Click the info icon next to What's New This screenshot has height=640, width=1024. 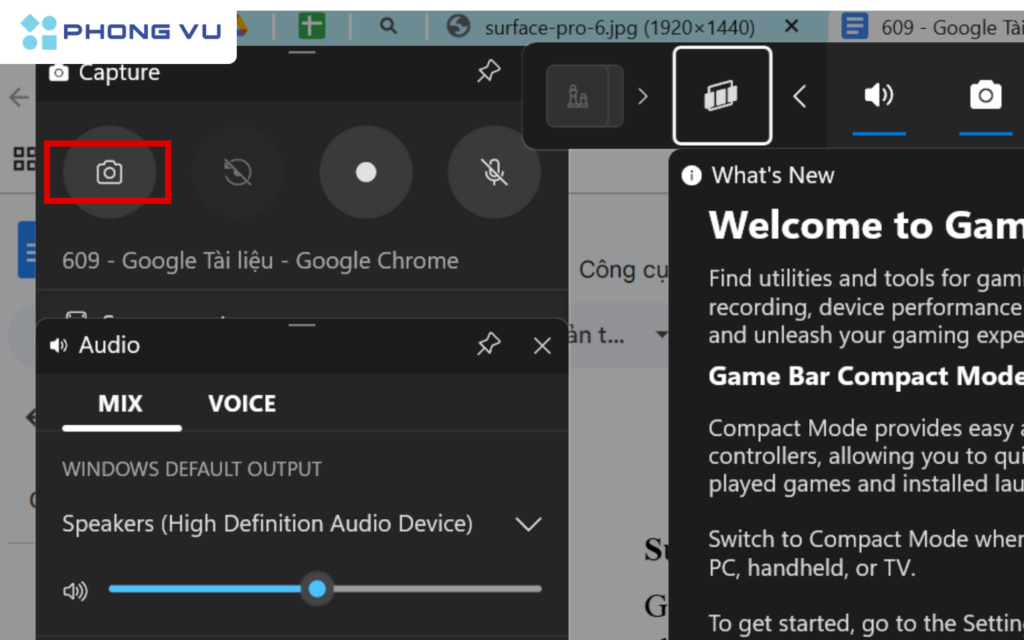690,175
